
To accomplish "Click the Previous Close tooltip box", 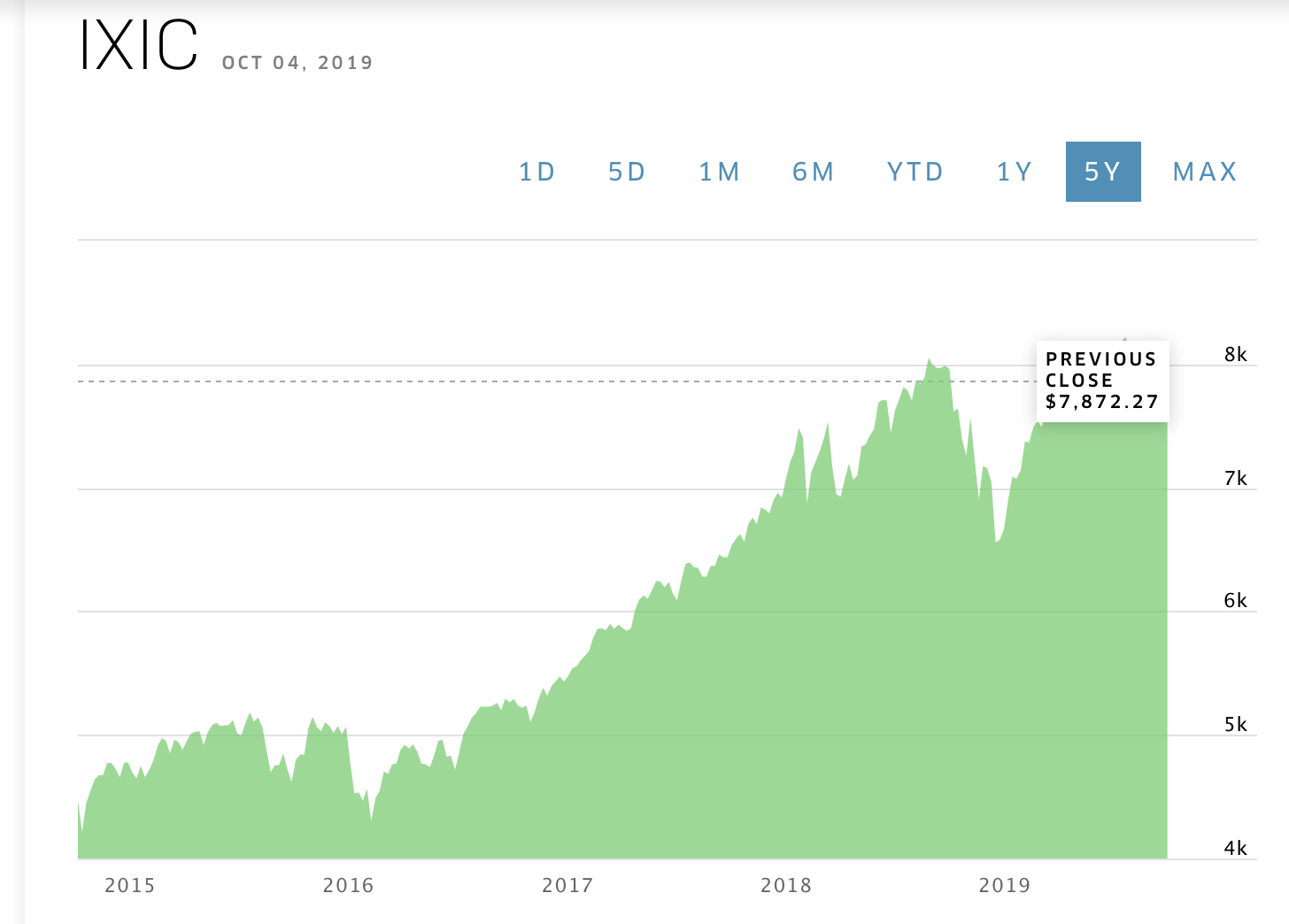I will [x=1103, y=381].
